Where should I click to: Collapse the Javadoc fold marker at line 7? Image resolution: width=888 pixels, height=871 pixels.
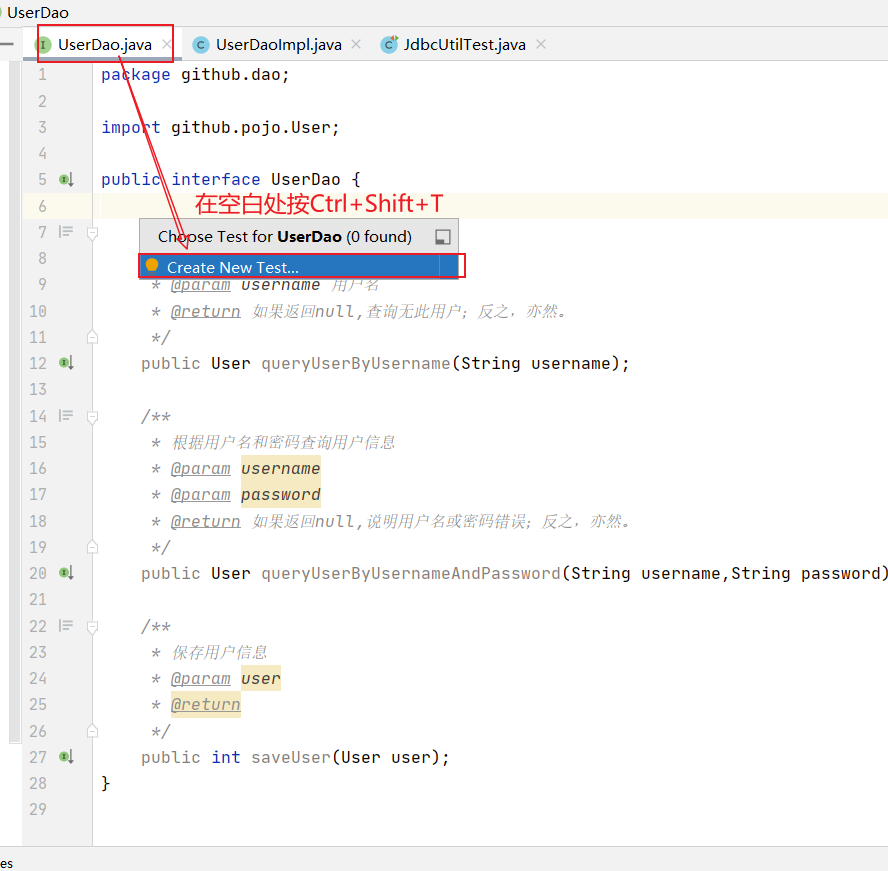click(x=92, y=233)
